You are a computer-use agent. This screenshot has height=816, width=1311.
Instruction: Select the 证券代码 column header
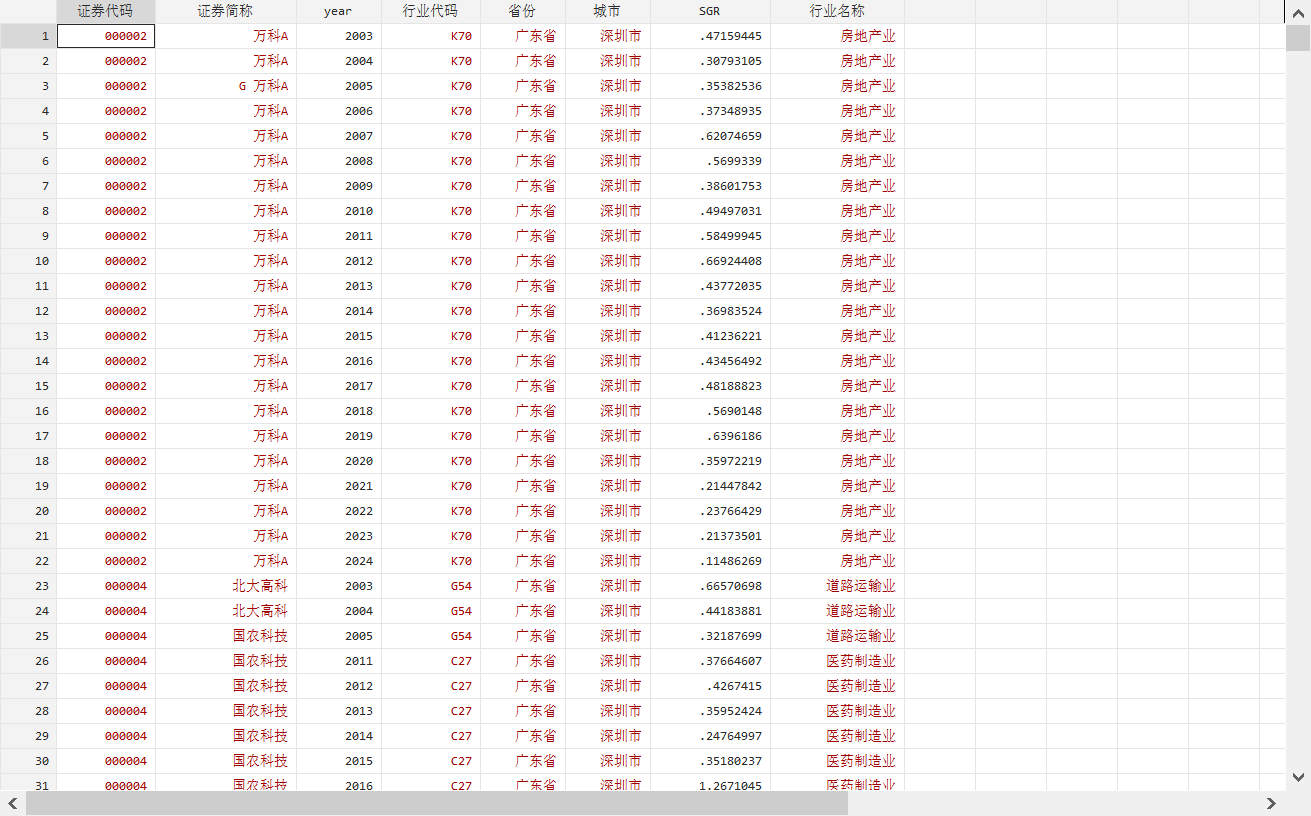pos(106,11)
